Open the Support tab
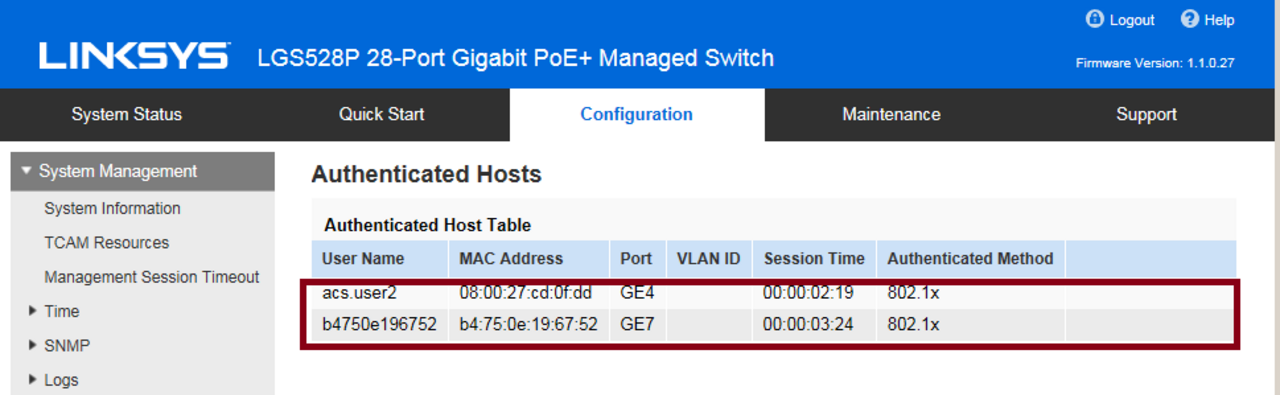Image resolution: width=1280 pixels, height=395 pixels. (x=1146, y=114)
